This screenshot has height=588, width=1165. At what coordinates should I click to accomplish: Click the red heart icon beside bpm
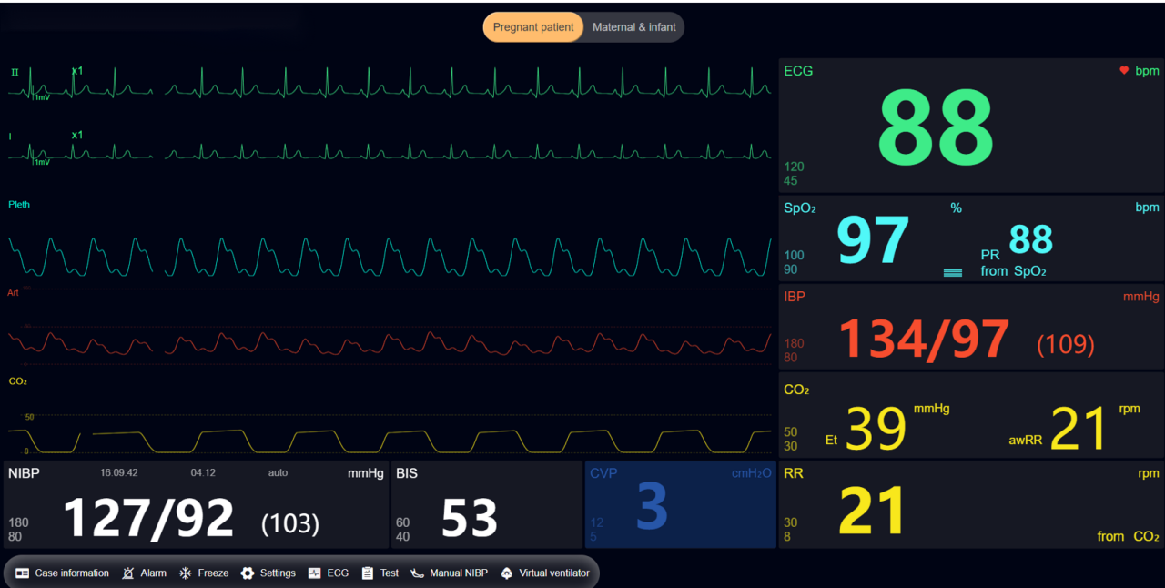pyautogui.click(x=1124, y=71)
